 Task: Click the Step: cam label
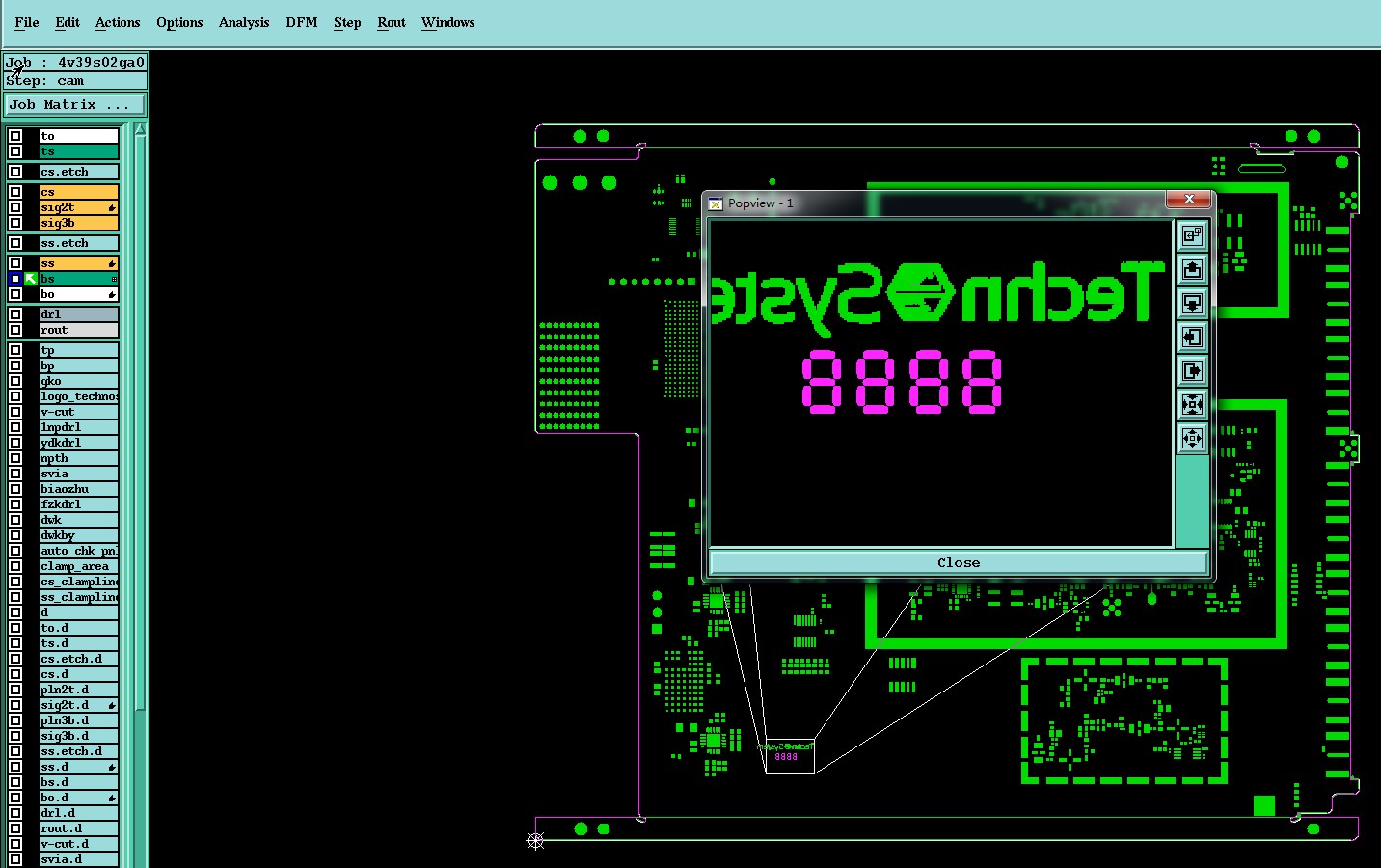pos(45,81)
